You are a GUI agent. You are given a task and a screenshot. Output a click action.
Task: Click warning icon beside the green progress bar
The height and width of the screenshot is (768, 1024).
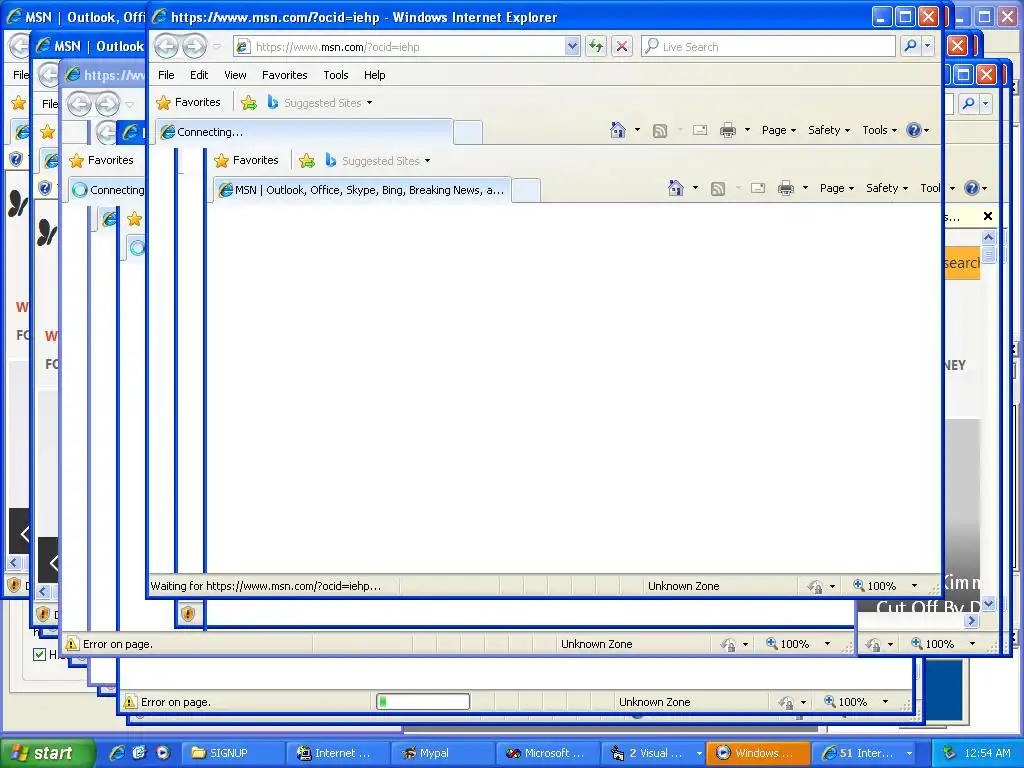(x=130, y=702)
